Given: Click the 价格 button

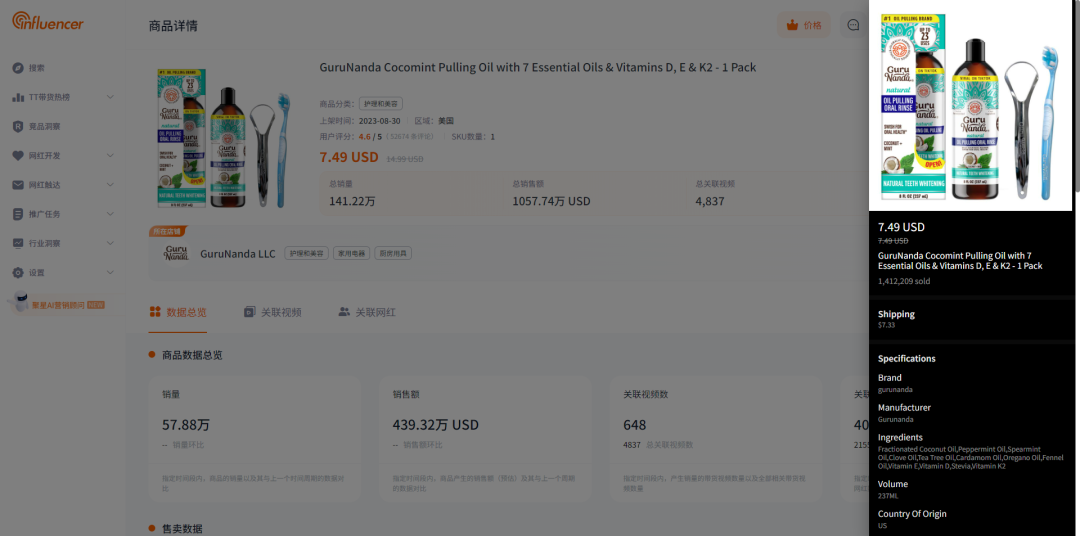Looking at the screenshot, I should pos(804,25).
